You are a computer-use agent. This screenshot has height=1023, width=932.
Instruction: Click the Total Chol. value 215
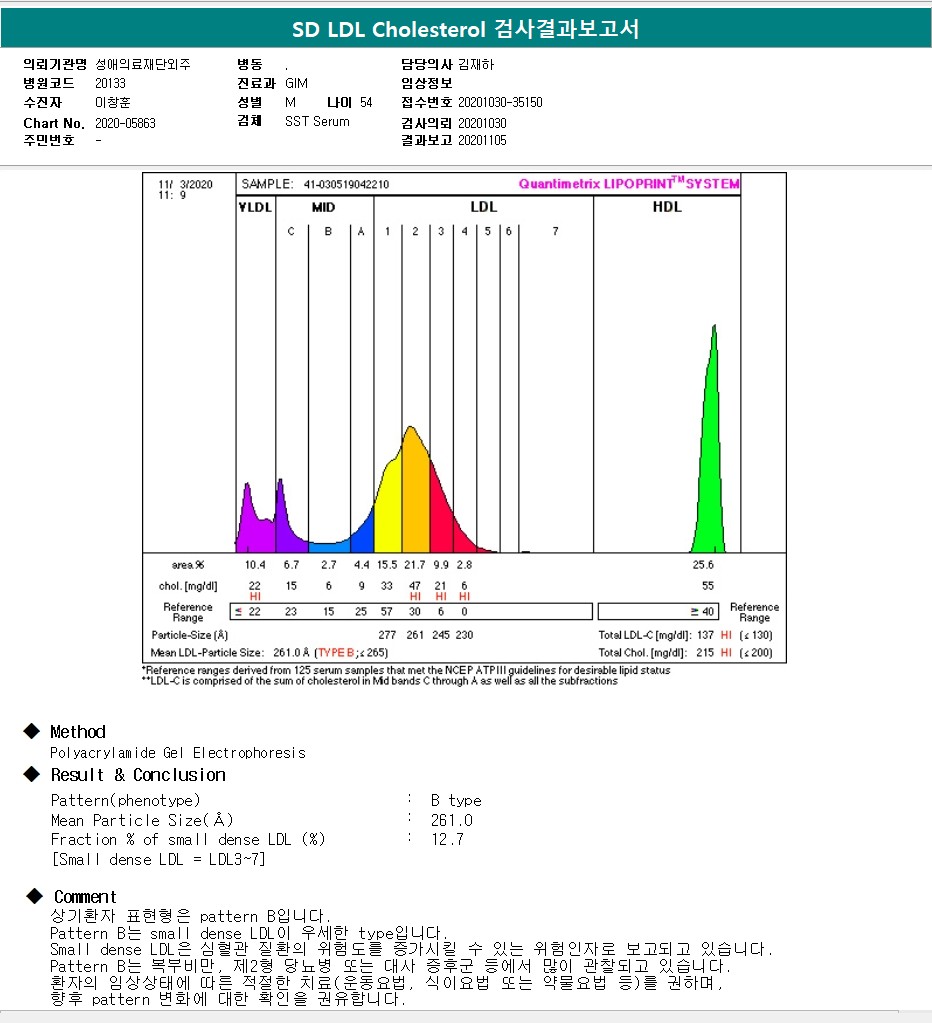[706, 652]
